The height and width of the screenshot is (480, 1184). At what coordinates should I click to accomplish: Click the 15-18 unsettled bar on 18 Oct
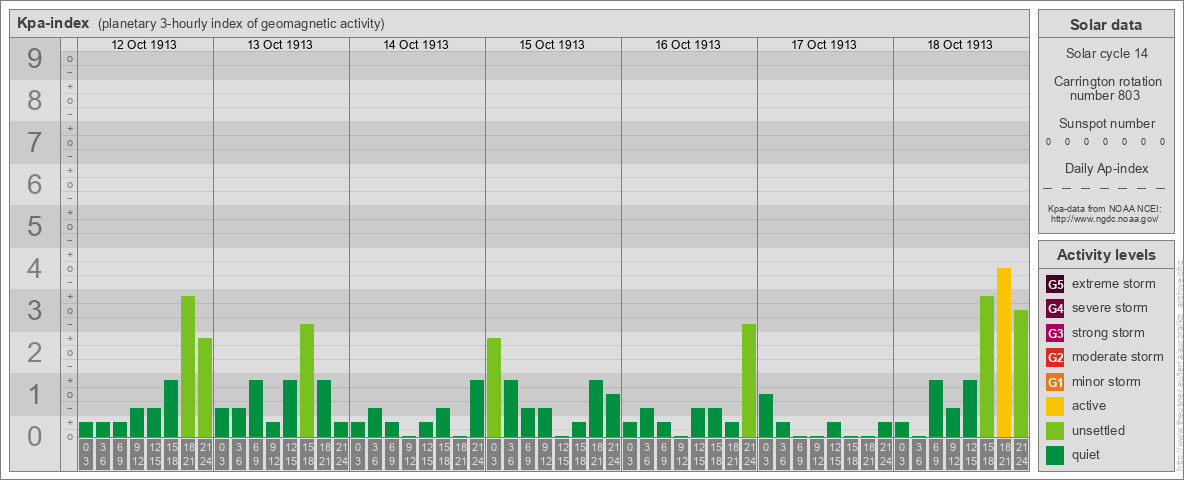tap(987, 367)
